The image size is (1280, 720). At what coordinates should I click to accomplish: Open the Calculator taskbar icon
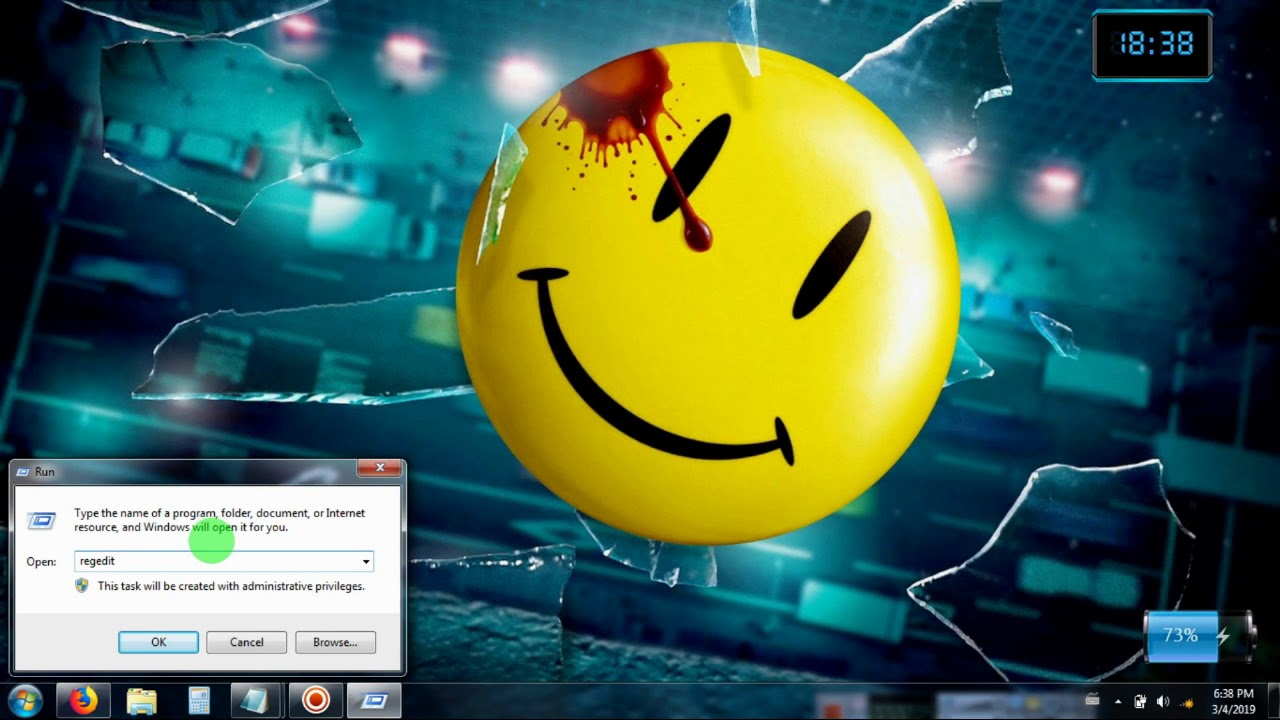(199, 701)
